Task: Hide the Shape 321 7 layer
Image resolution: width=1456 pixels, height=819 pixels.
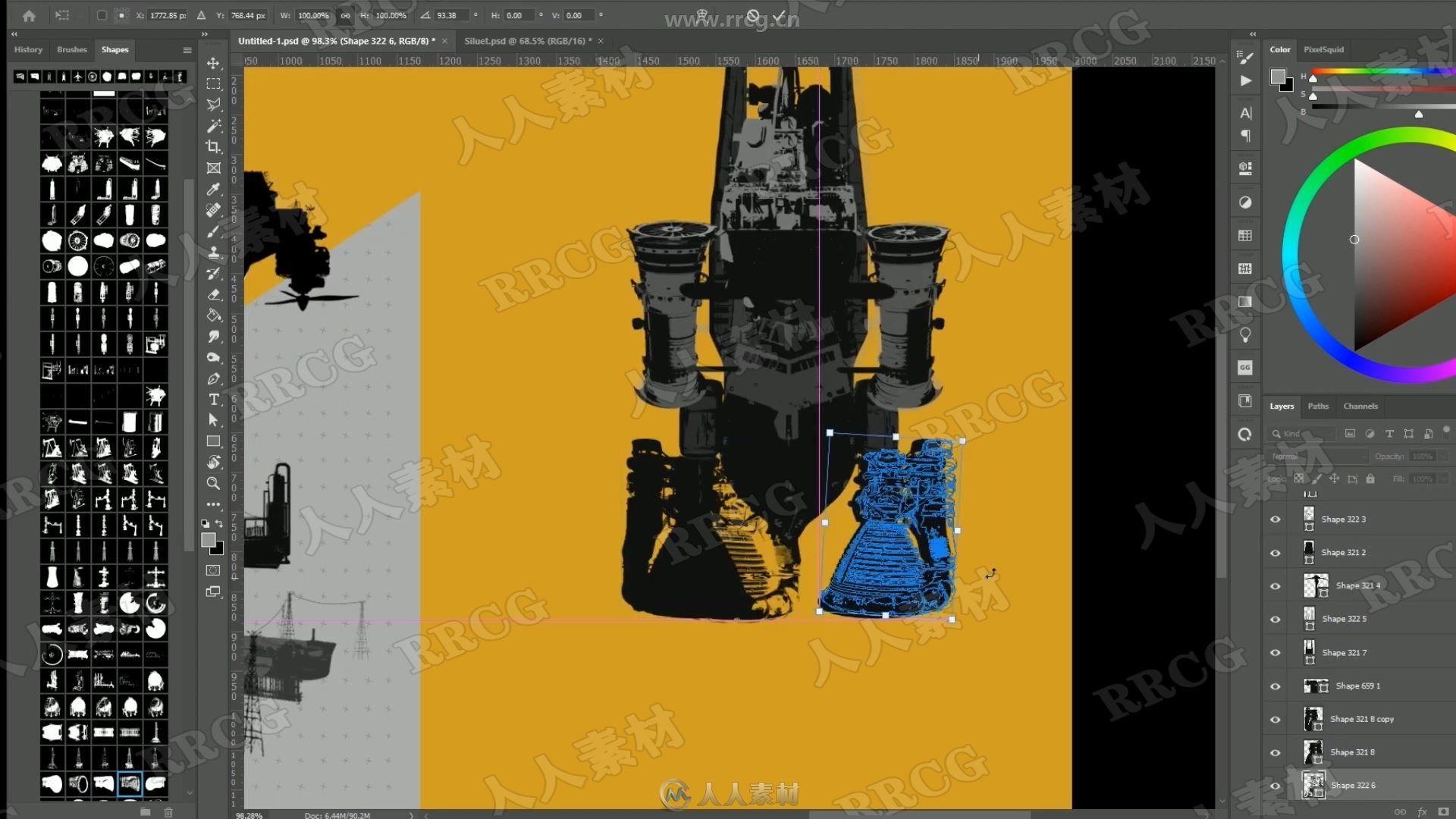Action: (x=1275, y=653)
